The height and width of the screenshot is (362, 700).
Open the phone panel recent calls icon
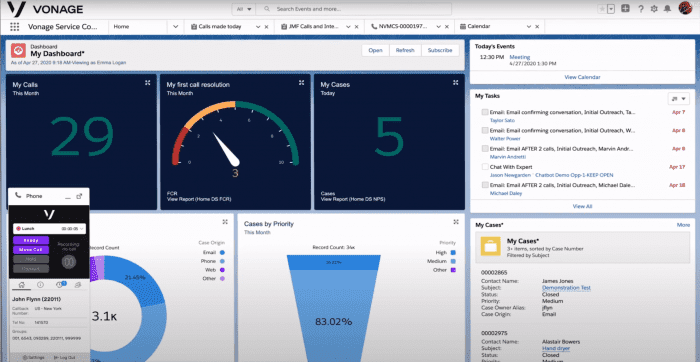tap(60, 285)
